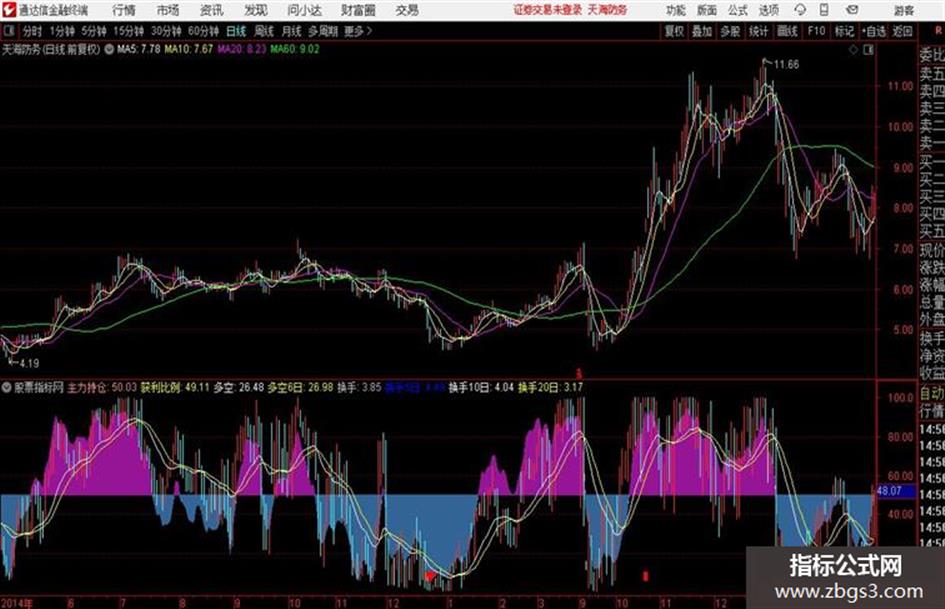Open the 交易 menu
The width and height of the screenshot is (945, 609).
407,10
